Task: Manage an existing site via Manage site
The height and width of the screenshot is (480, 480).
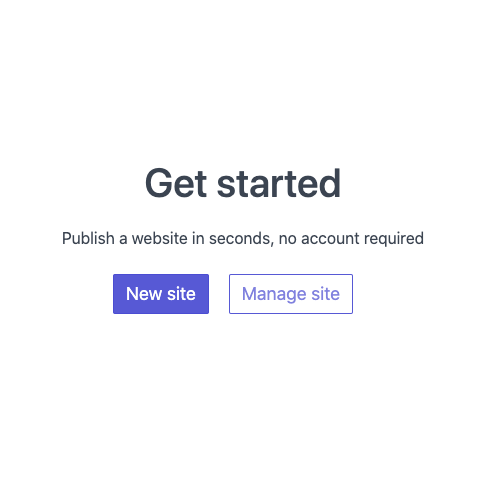Action: click(291, 294)
